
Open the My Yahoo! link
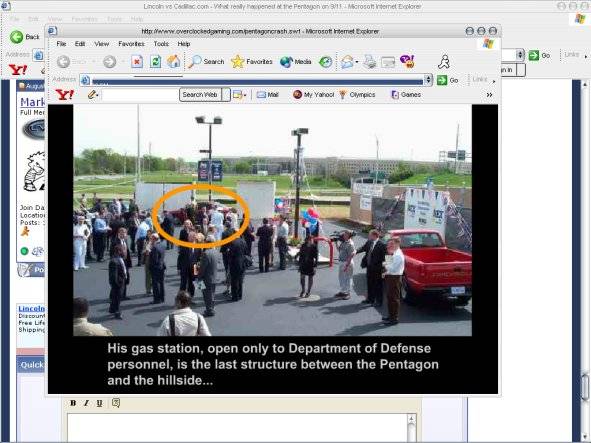(314, 95)
